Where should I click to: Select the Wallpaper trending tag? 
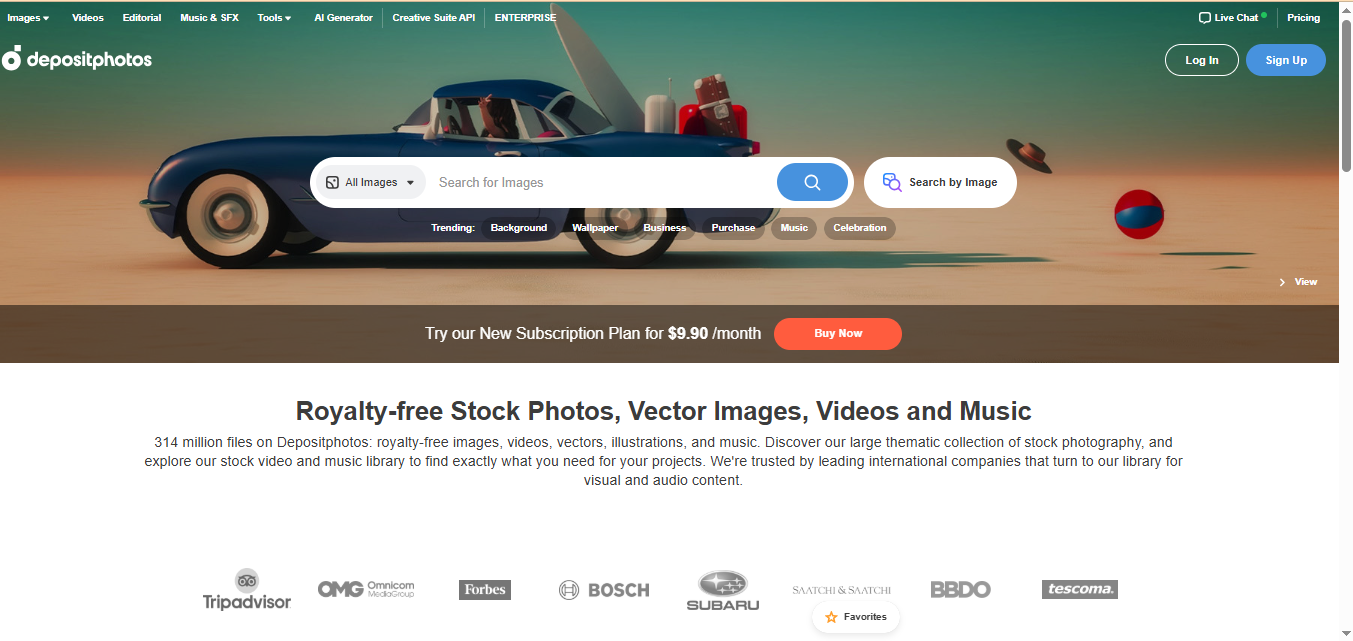595,228
